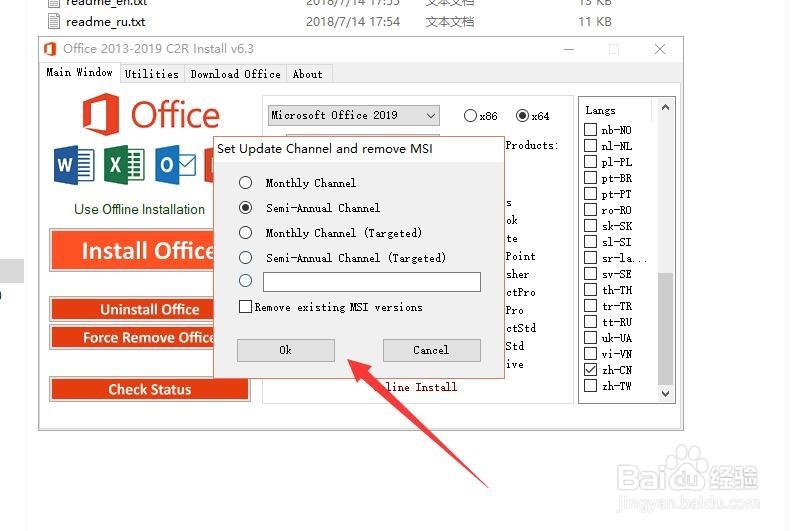Viewport: 804px width, 531px height.
Task: Click the Excel application icon
Action: click(x=124, y=165)
